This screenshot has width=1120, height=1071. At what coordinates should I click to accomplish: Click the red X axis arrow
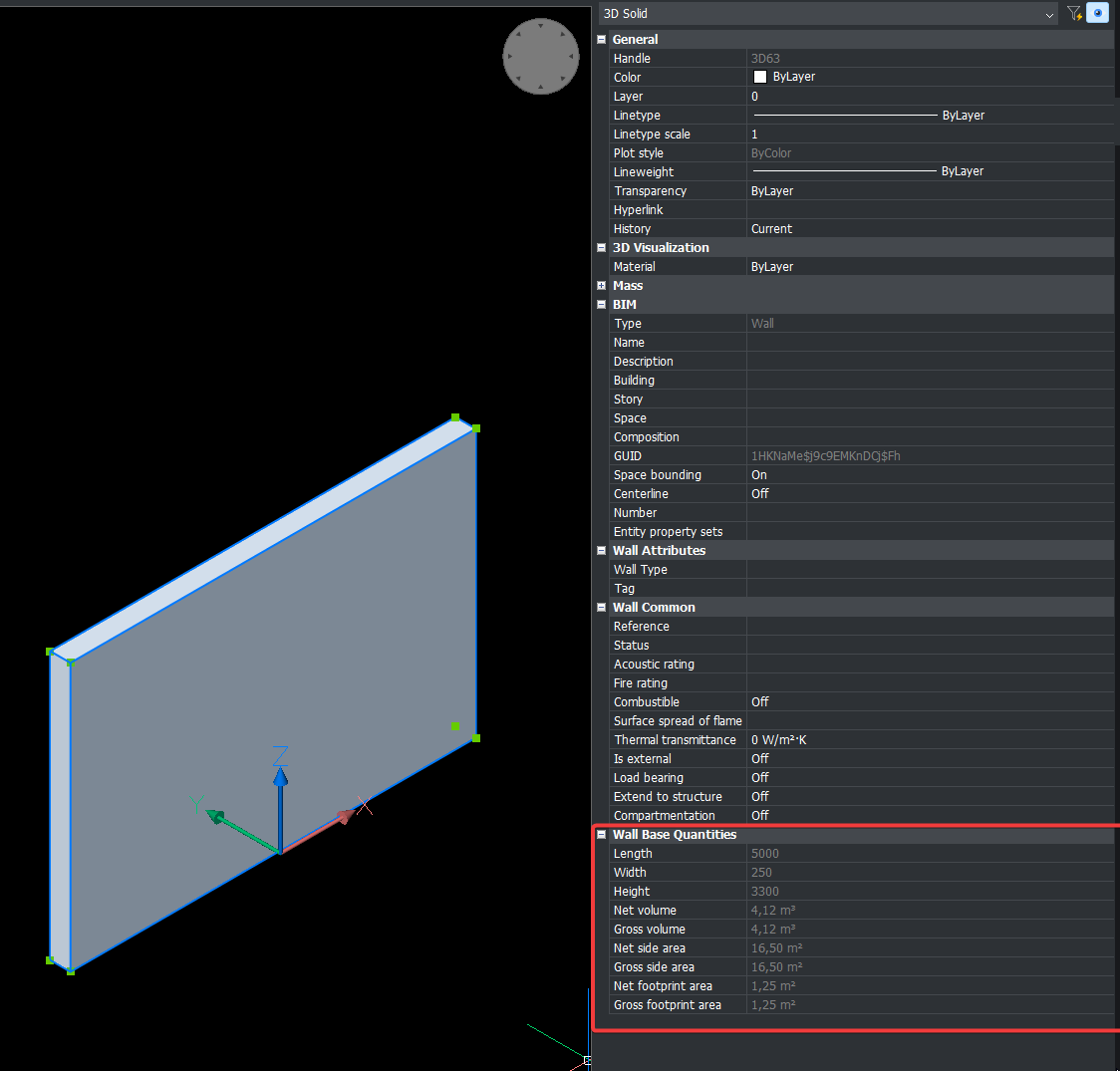click(x=344, y=816)
